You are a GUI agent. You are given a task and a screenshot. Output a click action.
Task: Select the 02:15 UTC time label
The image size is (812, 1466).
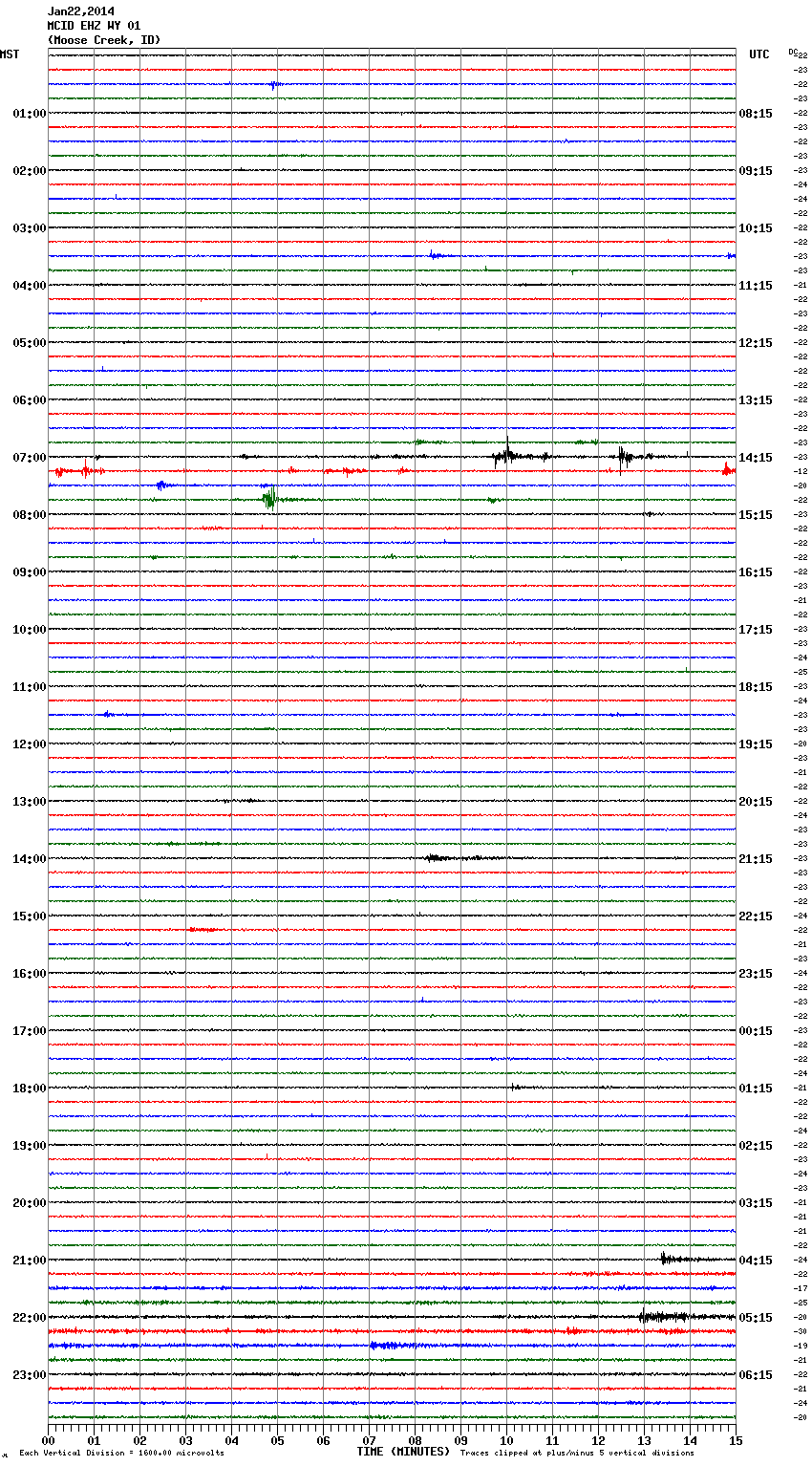(756, 1146)
